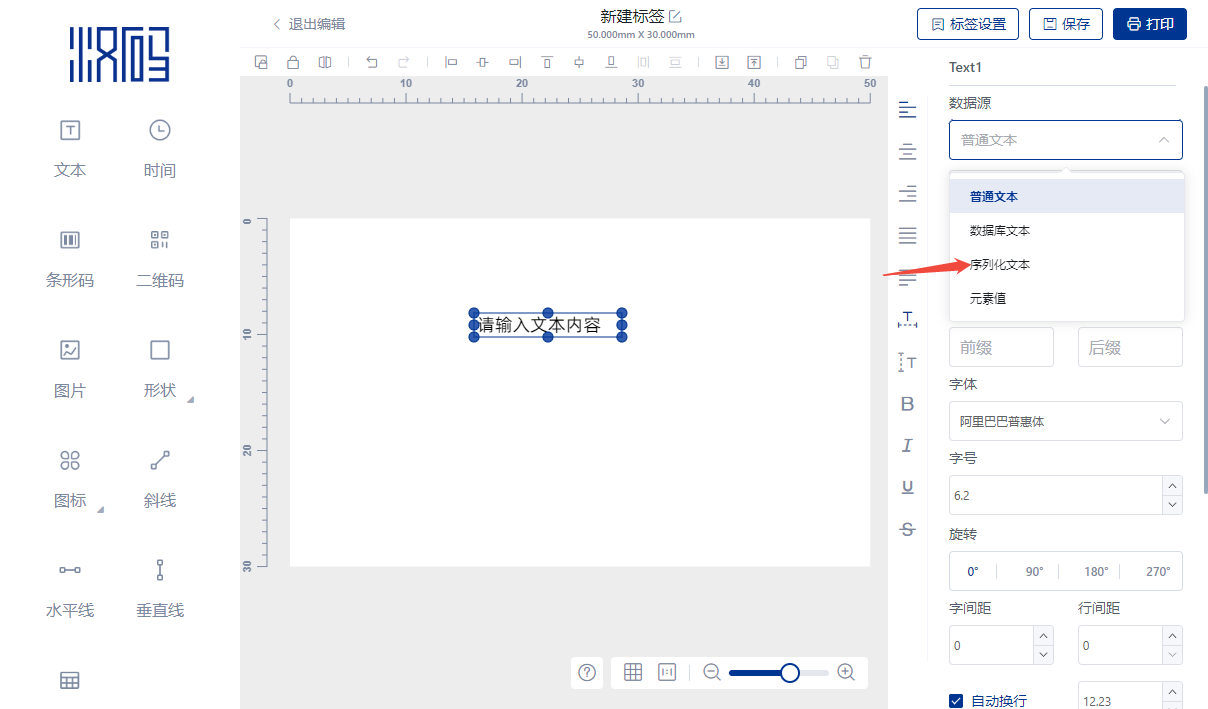Select the 斜线 diagonal line tool
Viewport: 1208px width, 709px height.
tap(160, 477)
